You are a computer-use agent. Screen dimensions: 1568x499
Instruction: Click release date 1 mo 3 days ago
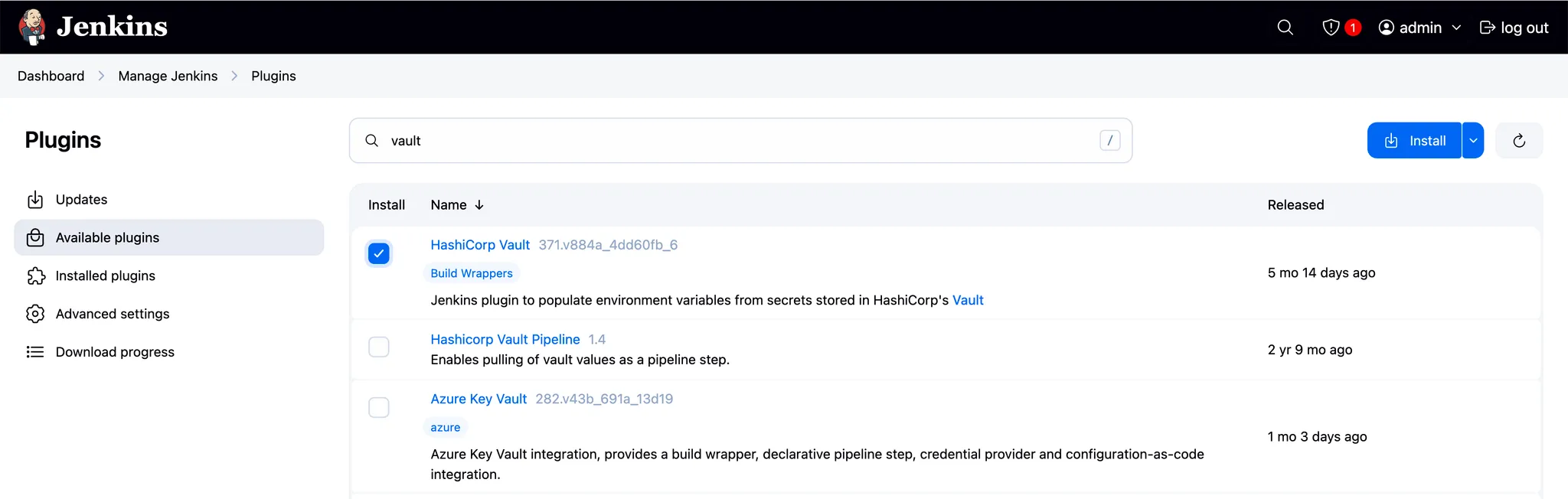[1317, 436]
